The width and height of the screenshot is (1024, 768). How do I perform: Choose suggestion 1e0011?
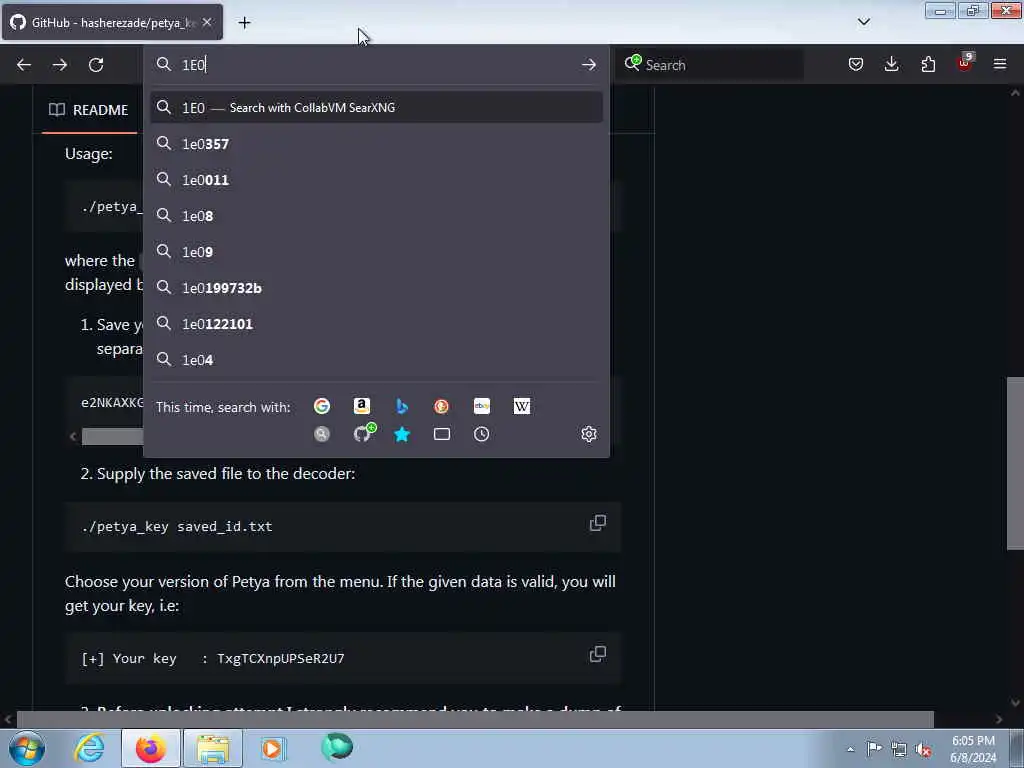click(376, 180)
